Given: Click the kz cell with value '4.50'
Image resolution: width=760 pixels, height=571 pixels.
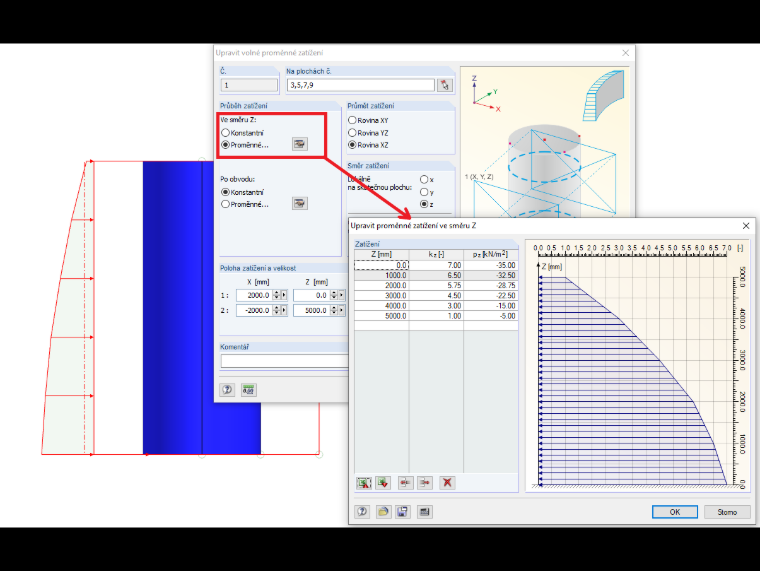Looking at the screenshot, I should pos(436,296).
